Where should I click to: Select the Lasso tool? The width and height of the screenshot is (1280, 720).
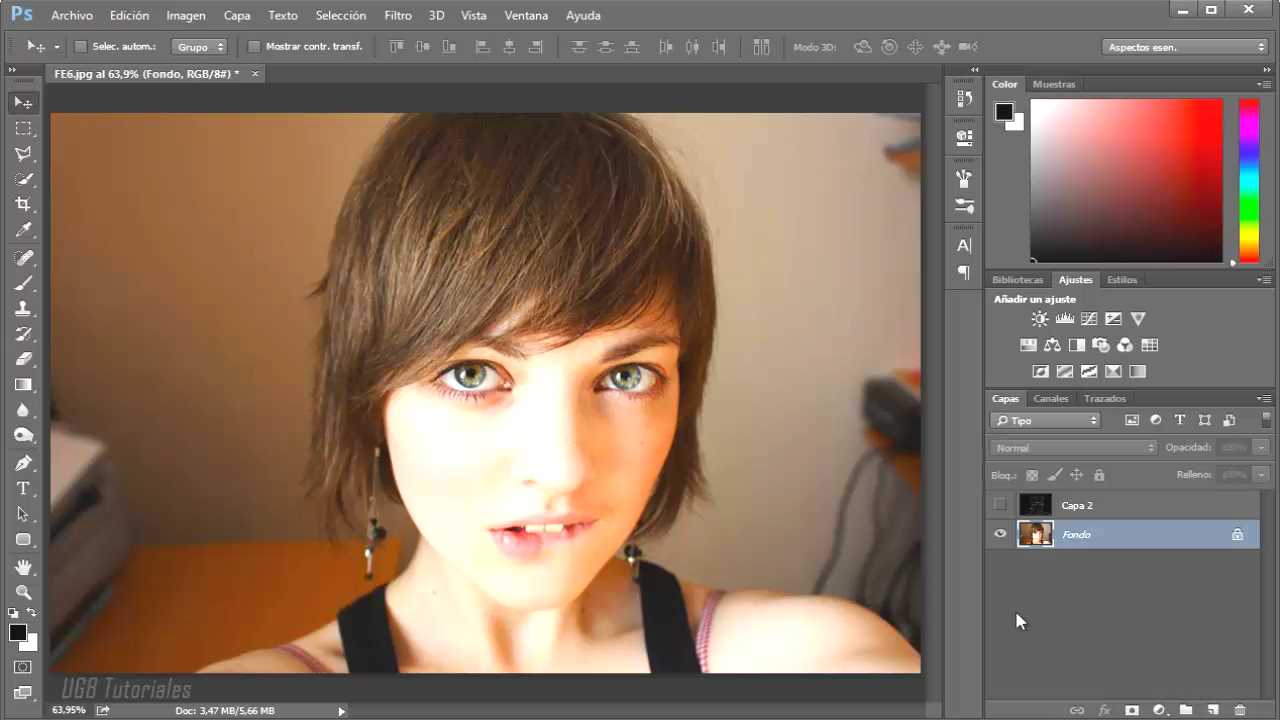23,154
